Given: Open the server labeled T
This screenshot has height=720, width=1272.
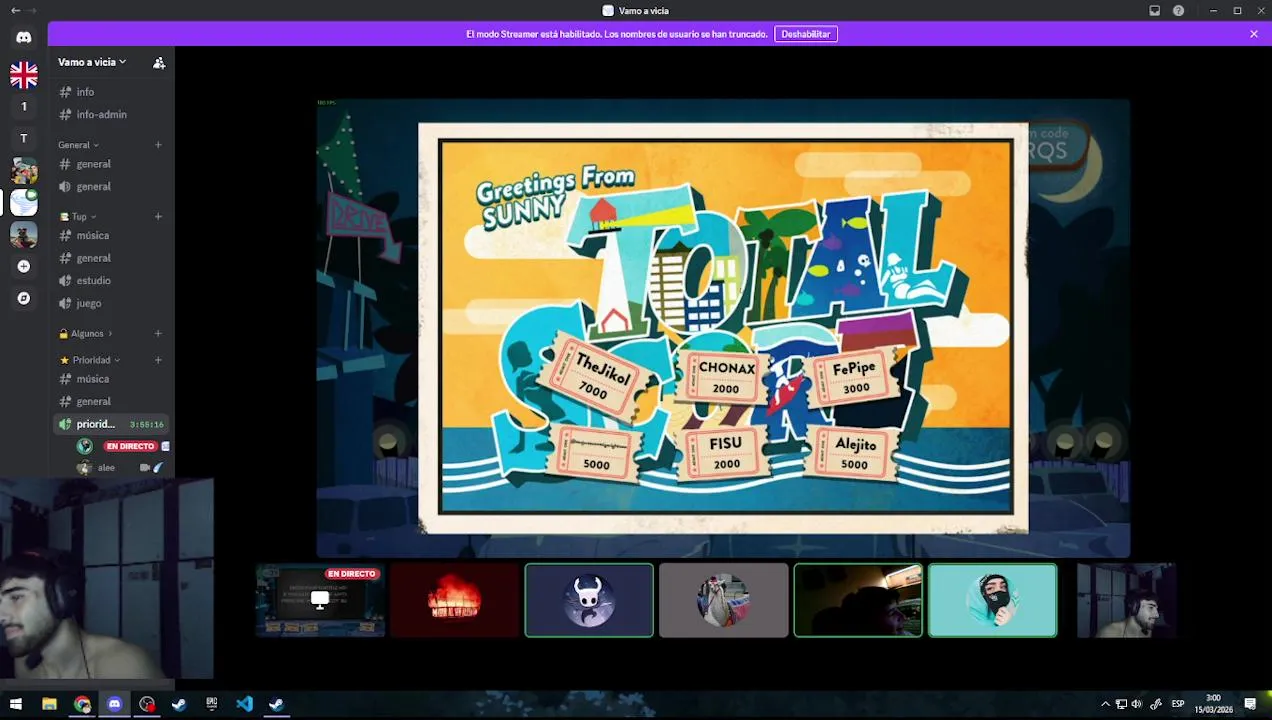Looking at the screenshot, I should coord(24,138).
